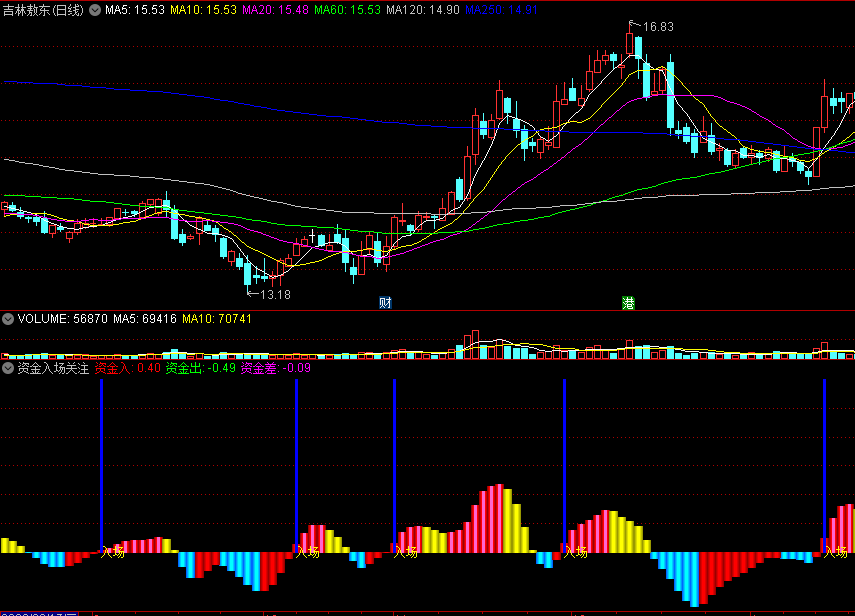The height and width of the screenshot is (616, 855).
Task: Click the 13.18 low price label
Action: tap(275, 295)
